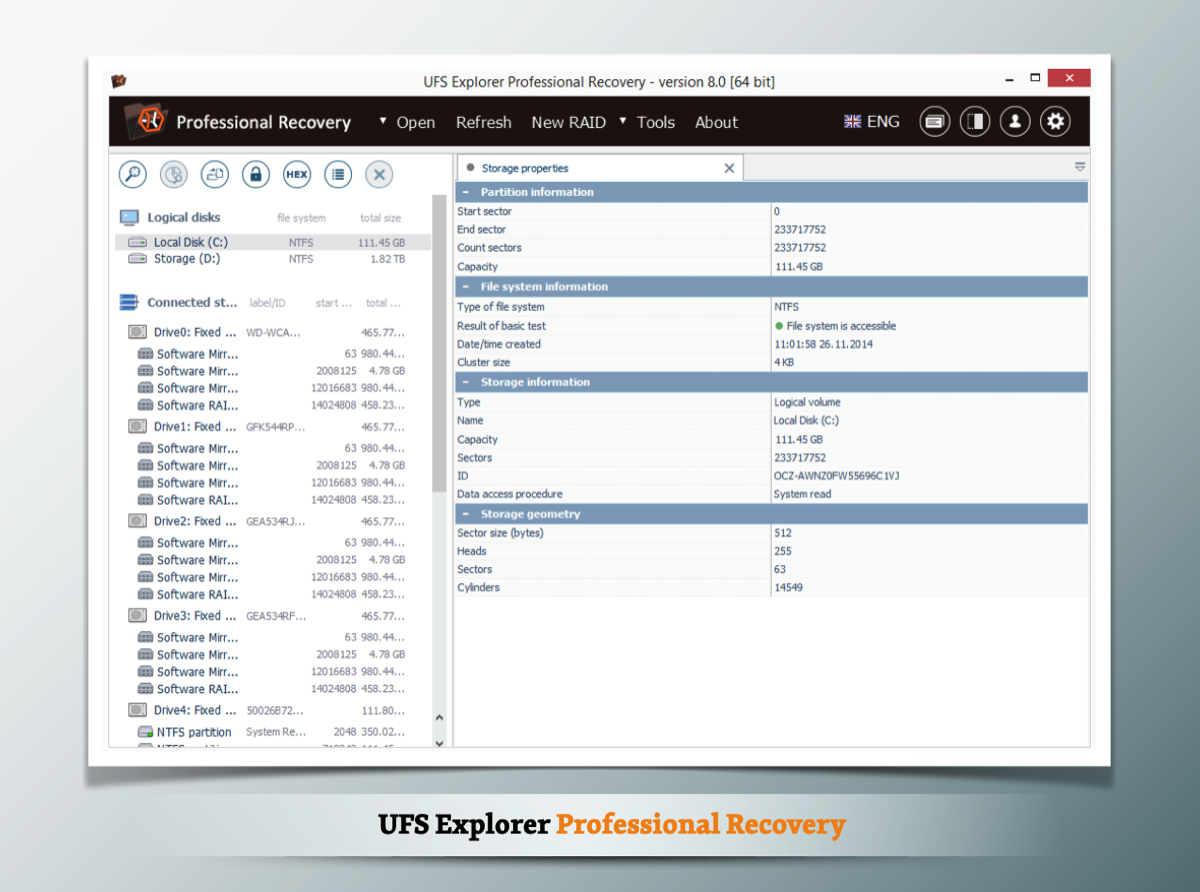Select Storage (D:) in Logical disks
1200x892 pixels.
point(186,259)
